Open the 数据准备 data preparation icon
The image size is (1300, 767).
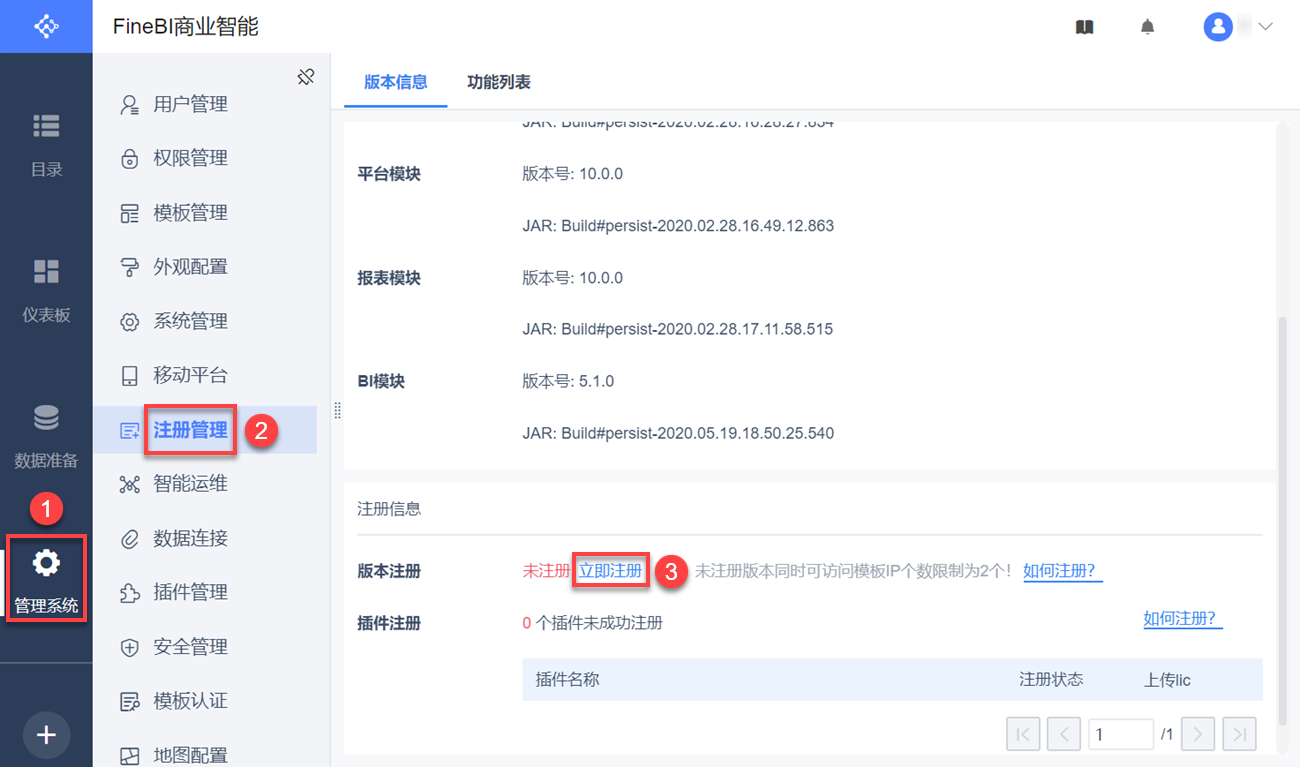pos(46,417)
